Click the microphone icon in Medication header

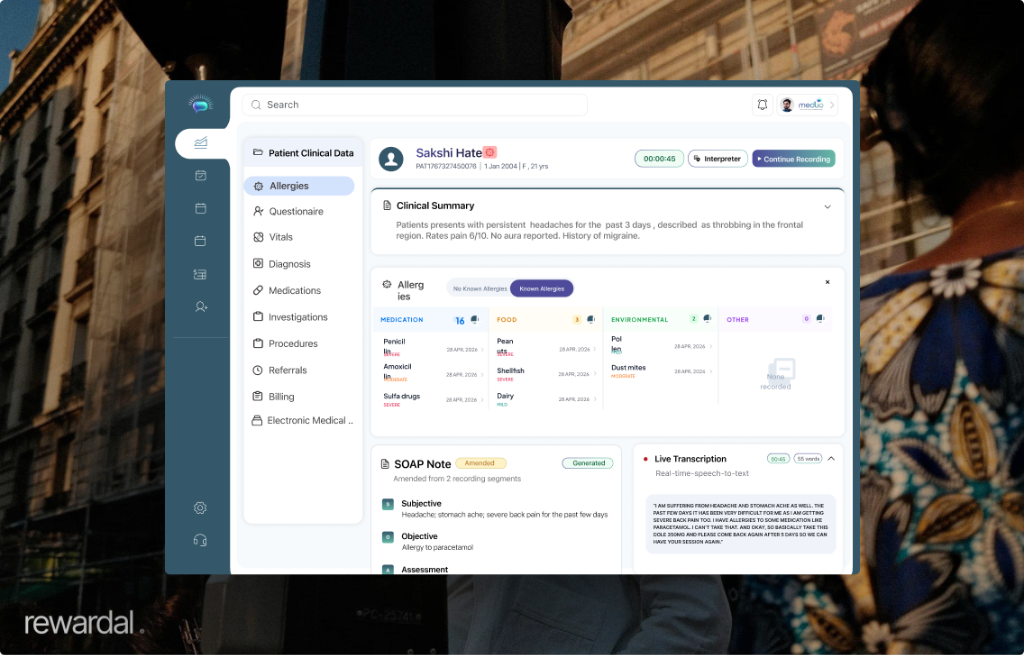click(475, 319)
